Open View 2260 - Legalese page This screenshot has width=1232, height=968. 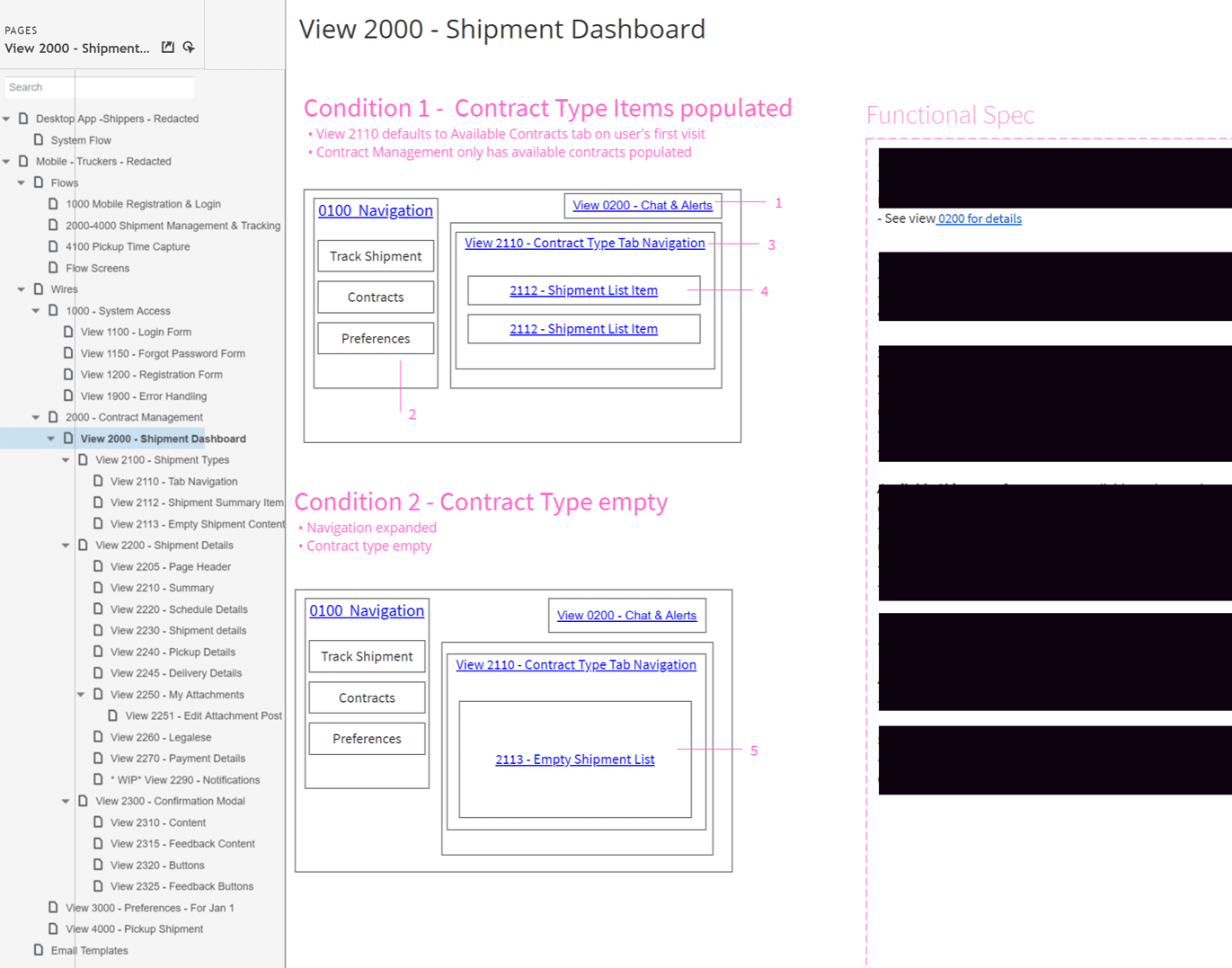click(161, 737)
